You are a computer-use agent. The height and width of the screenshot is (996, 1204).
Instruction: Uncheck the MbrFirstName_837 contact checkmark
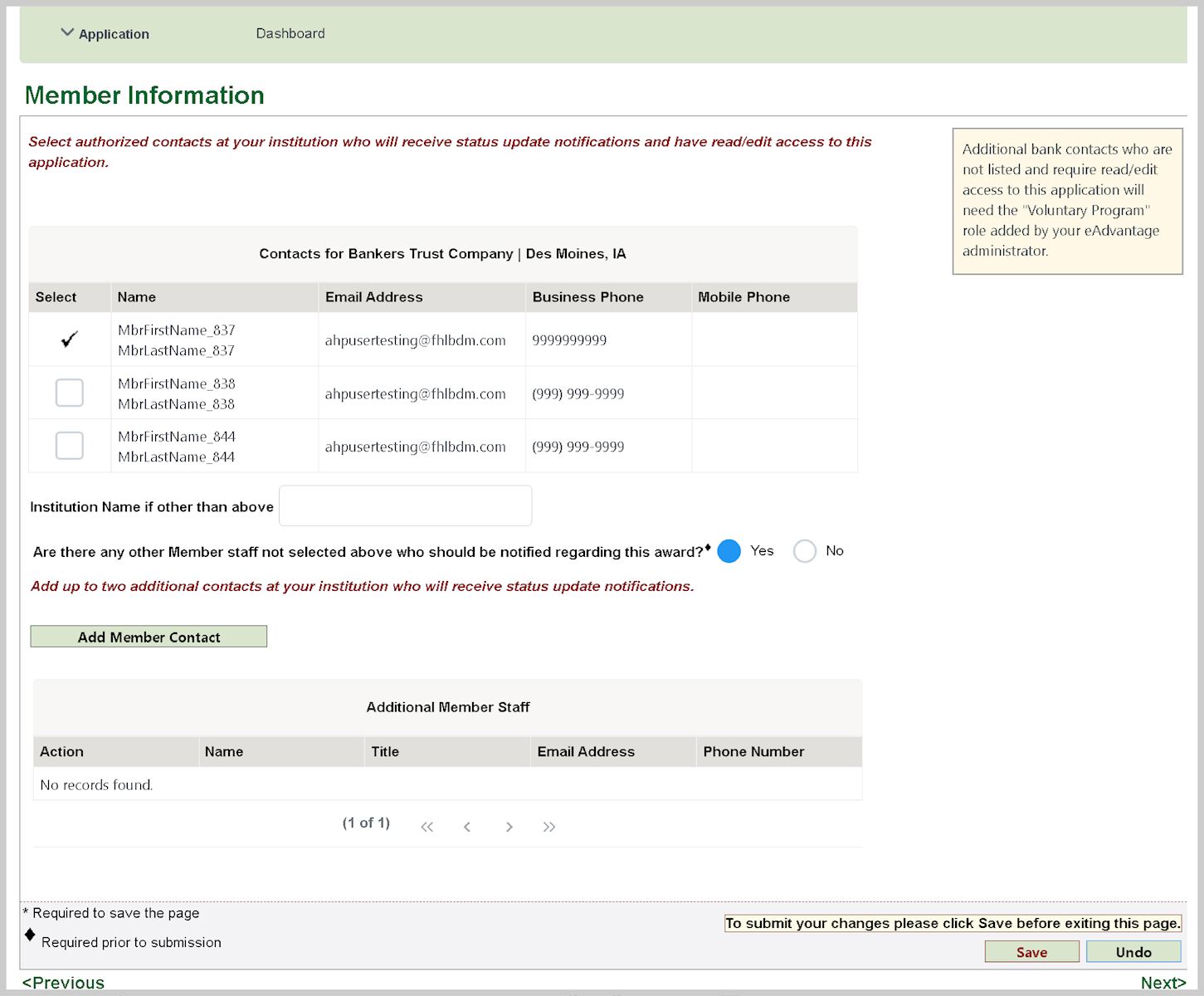click(69, 339)
